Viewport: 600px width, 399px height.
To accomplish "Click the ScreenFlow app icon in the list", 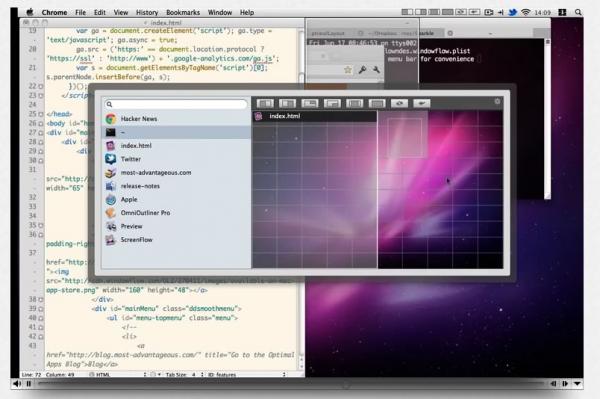I will 111,240.
